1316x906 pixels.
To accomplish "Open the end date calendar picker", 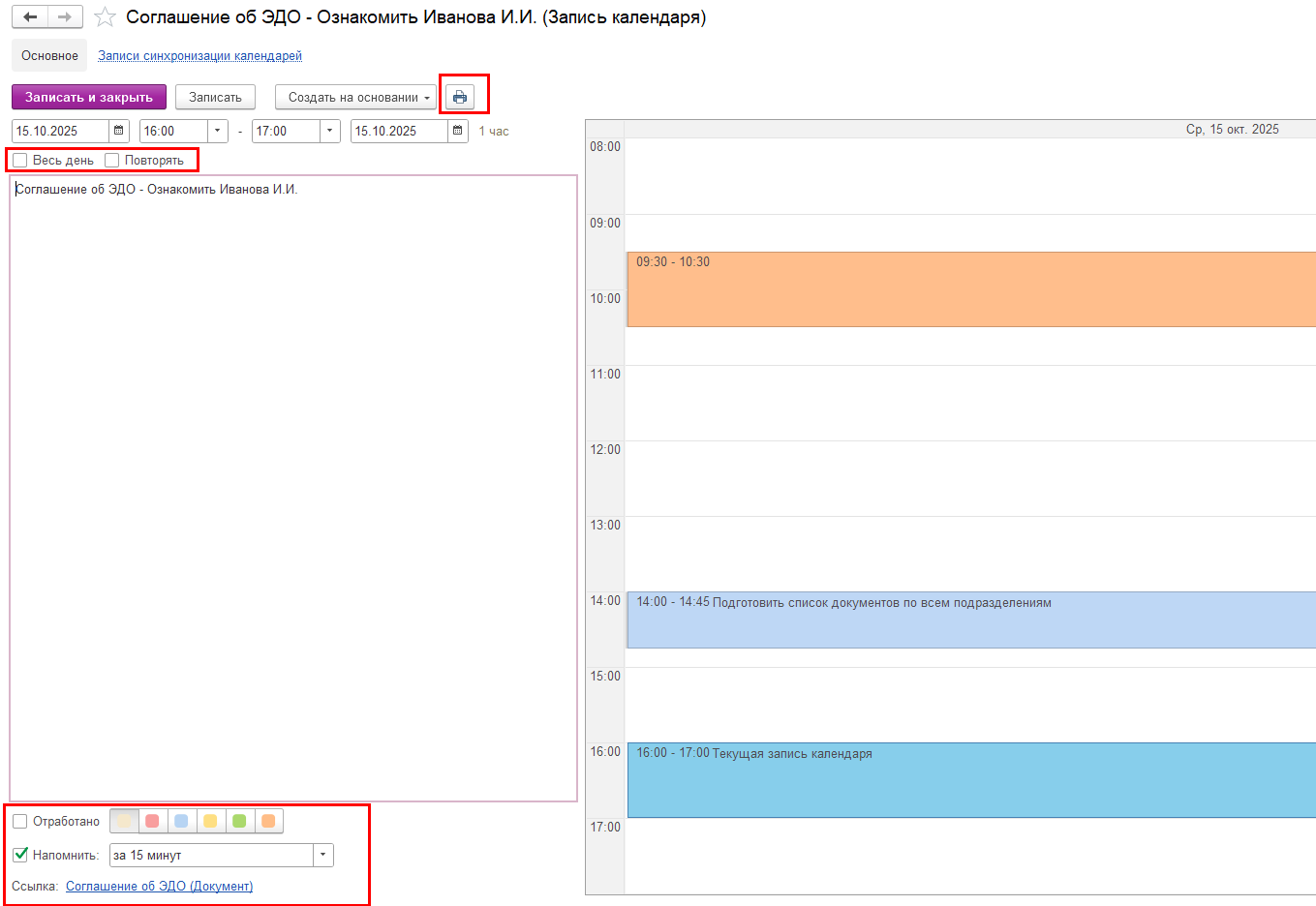I will [x=458, y=131].
